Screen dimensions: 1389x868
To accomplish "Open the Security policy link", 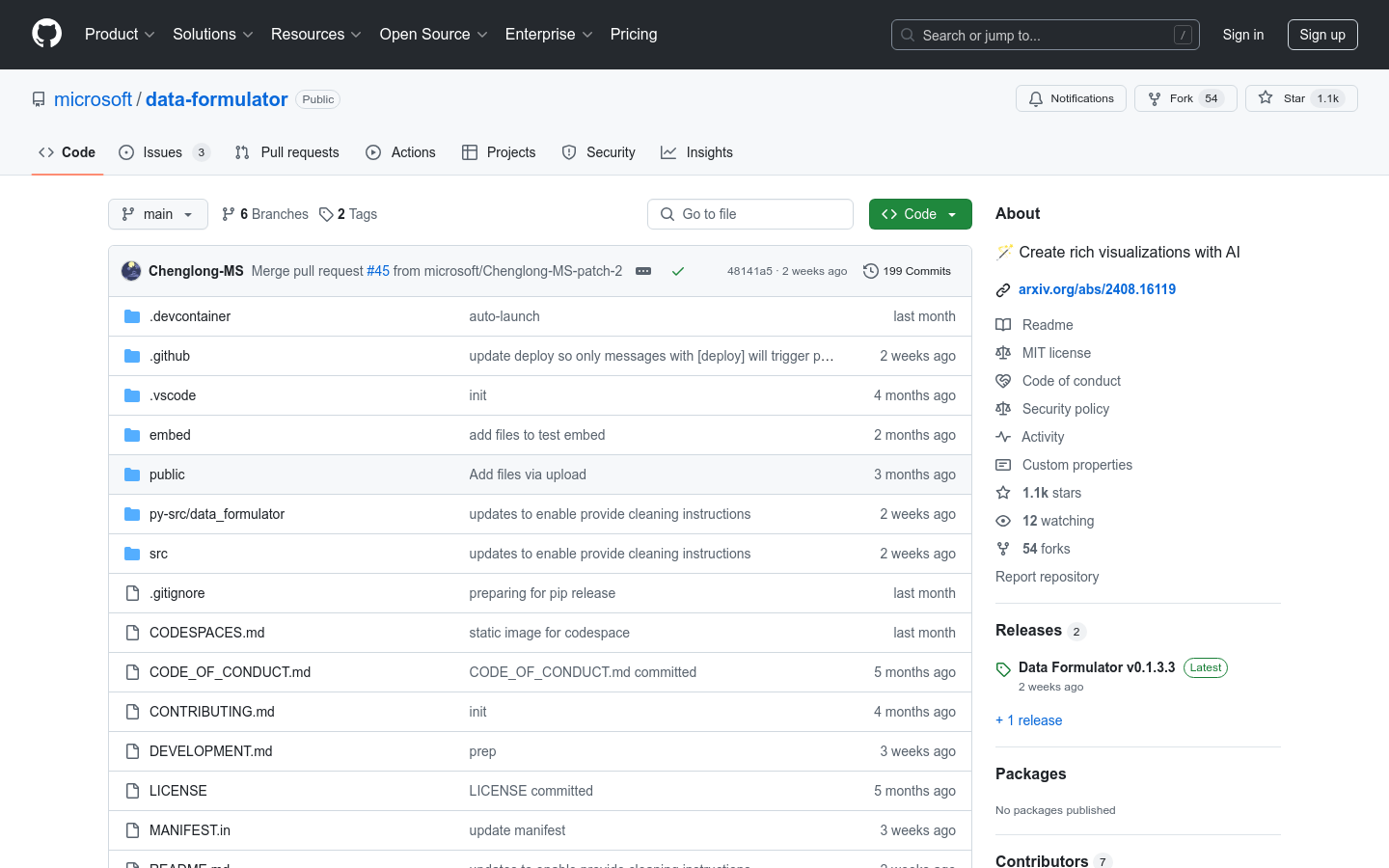I will [1066, 409].
